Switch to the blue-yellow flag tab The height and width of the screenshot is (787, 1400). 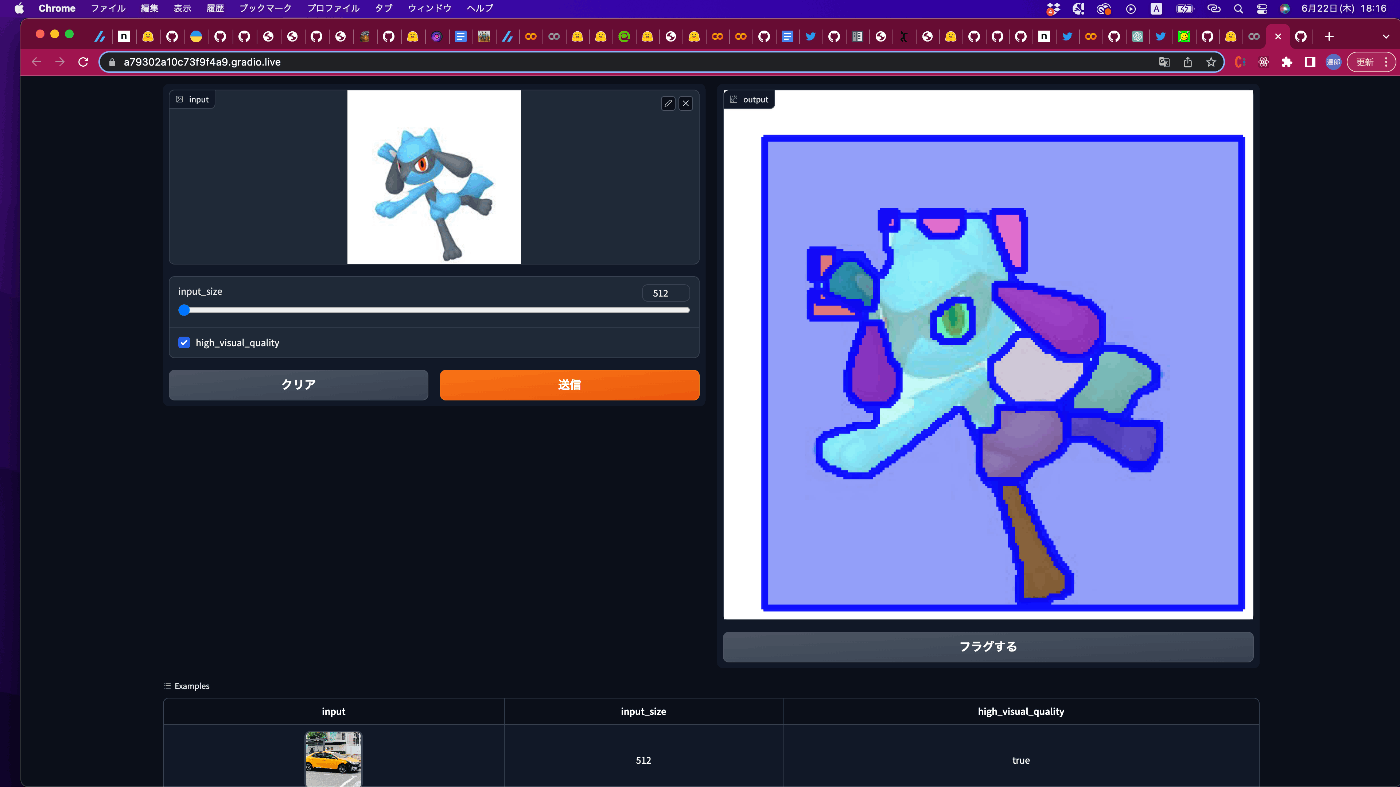[x=196, y=36]
